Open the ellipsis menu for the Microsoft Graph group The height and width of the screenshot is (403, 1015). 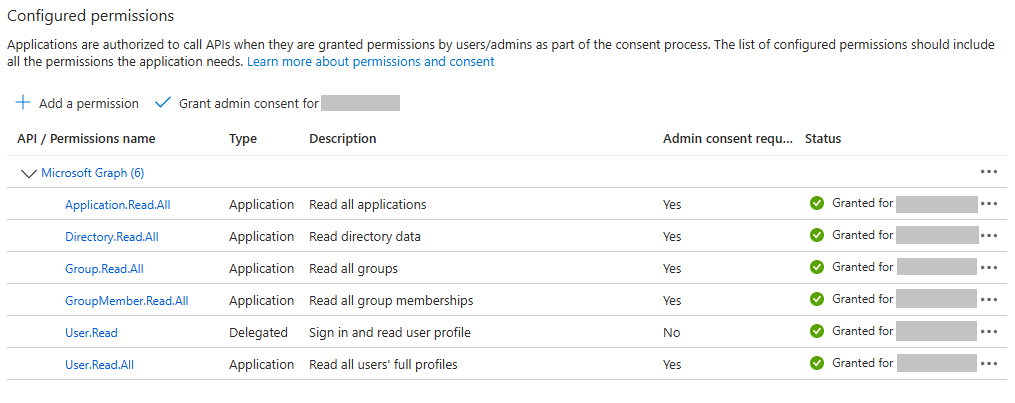pyautogui.click(x=989, y=172)
